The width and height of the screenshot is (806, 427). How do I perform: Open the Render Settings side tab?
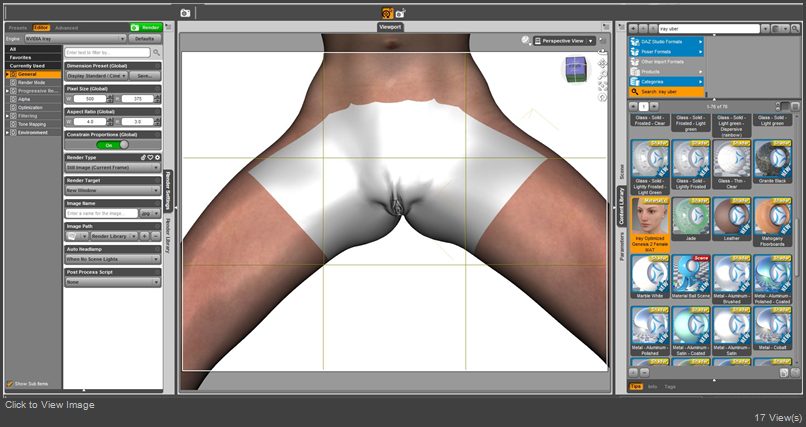click(168, 190)
